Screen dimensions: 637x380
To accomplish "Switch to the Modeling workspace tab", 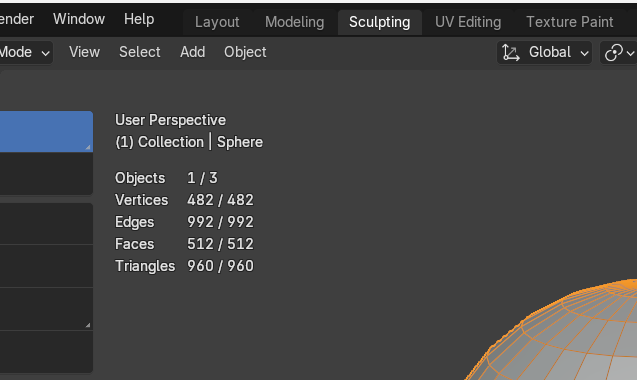I will (x=295, y=22).
